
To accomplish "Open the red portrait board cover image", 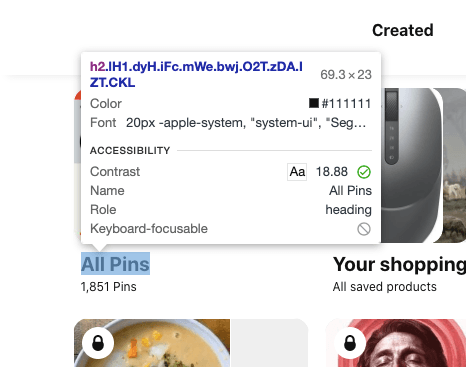I will pos(396,343).
